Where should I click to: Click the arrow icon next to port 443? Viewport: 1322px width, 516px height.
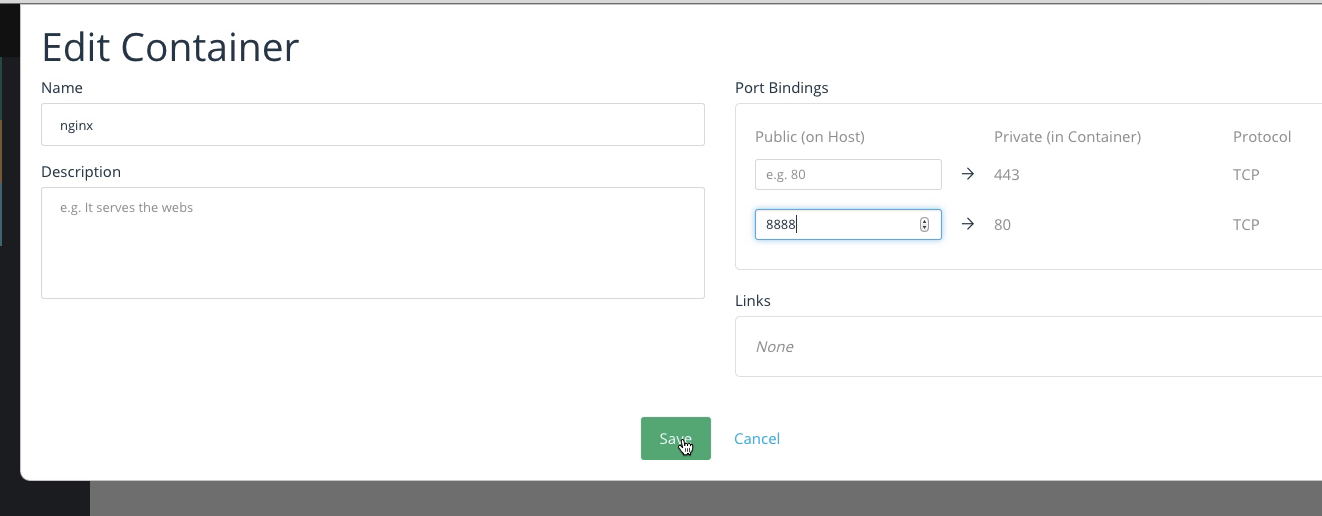tap(967, 174)
